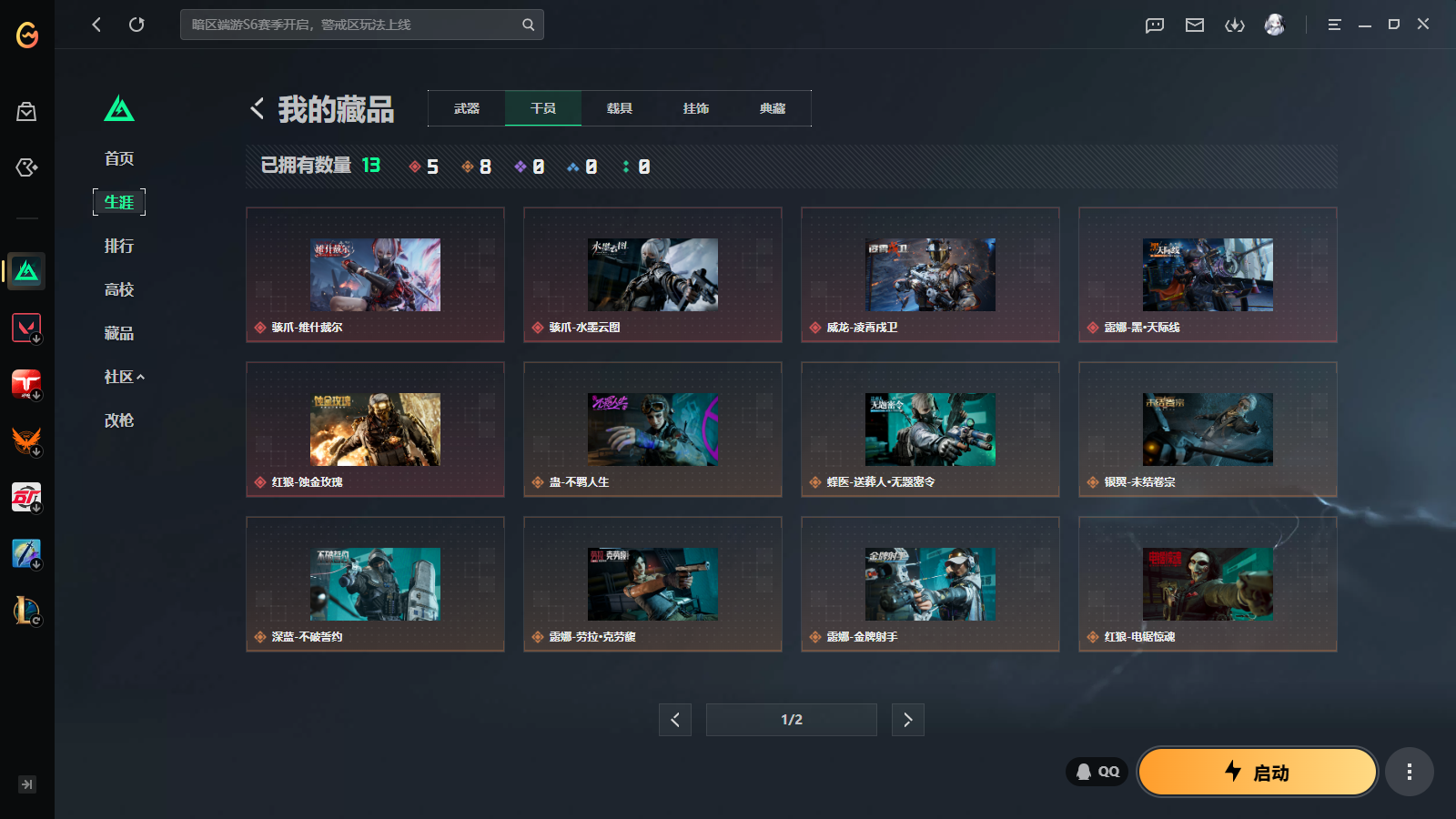
Task: Open the 深蓝-不破誓约 skin card
Action: (x=375, y=584)
